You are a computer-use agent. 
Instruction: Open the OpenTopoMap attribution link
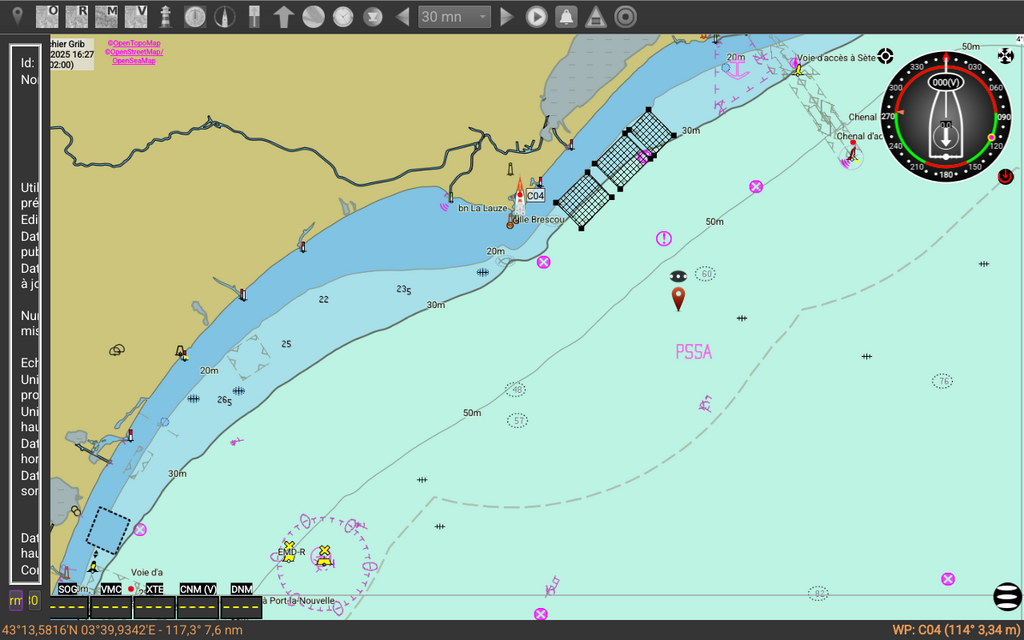click(x=135, y=43)
